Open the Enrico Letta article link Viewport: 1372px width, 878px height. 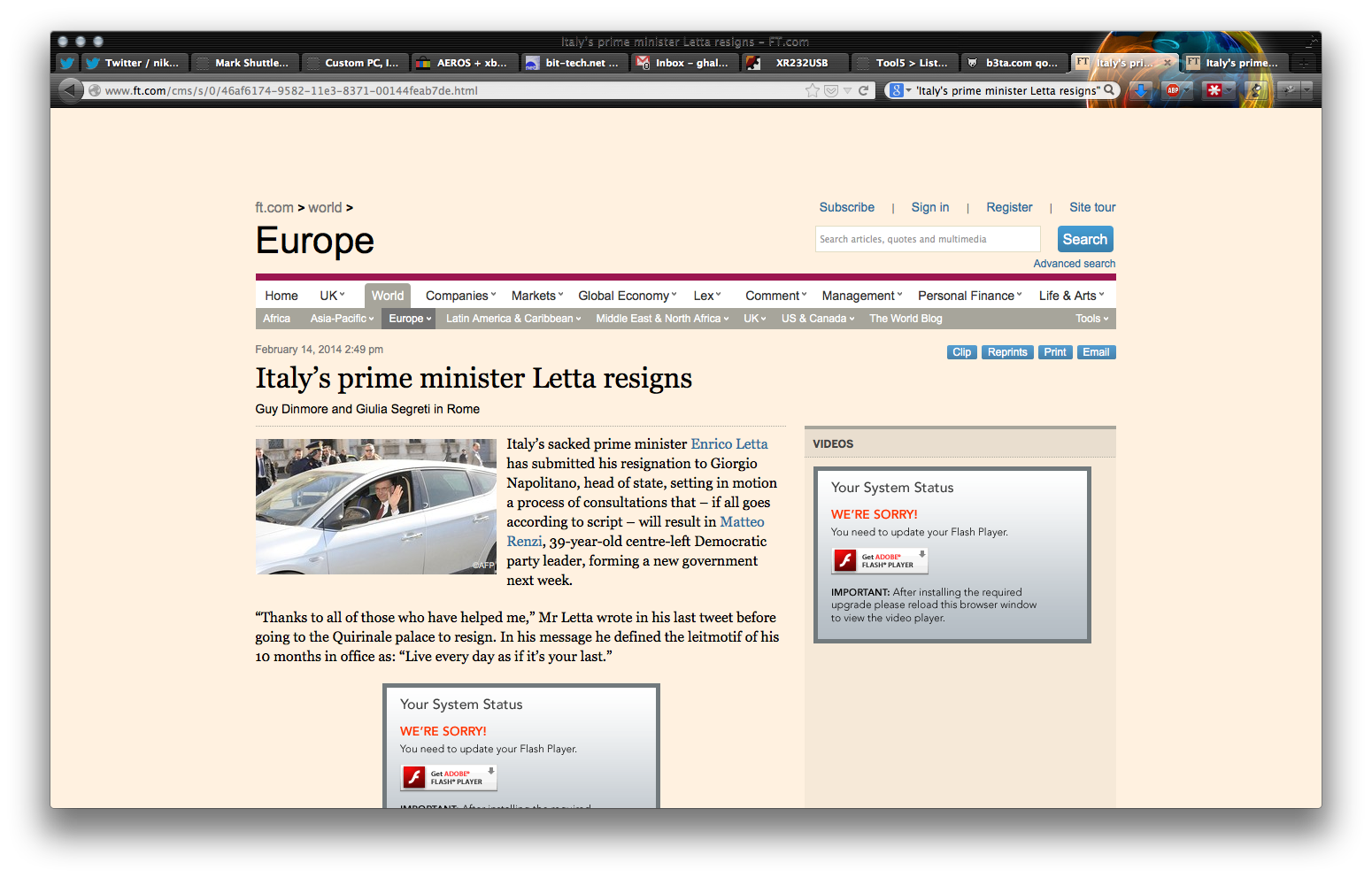(x=728, y=444)
